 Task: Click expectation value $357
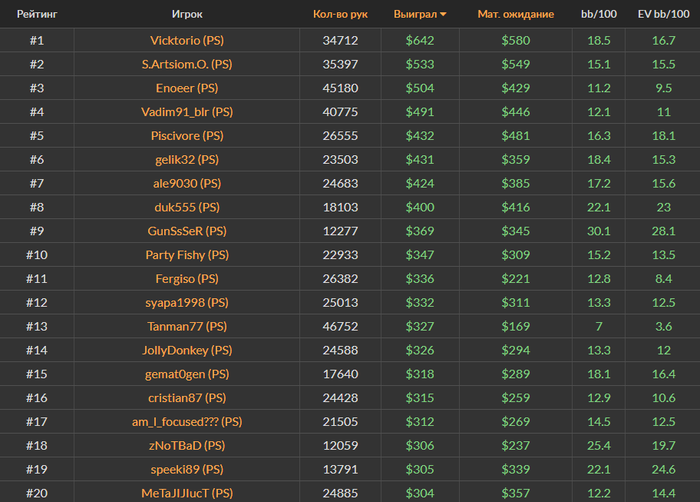coord(516,493)
